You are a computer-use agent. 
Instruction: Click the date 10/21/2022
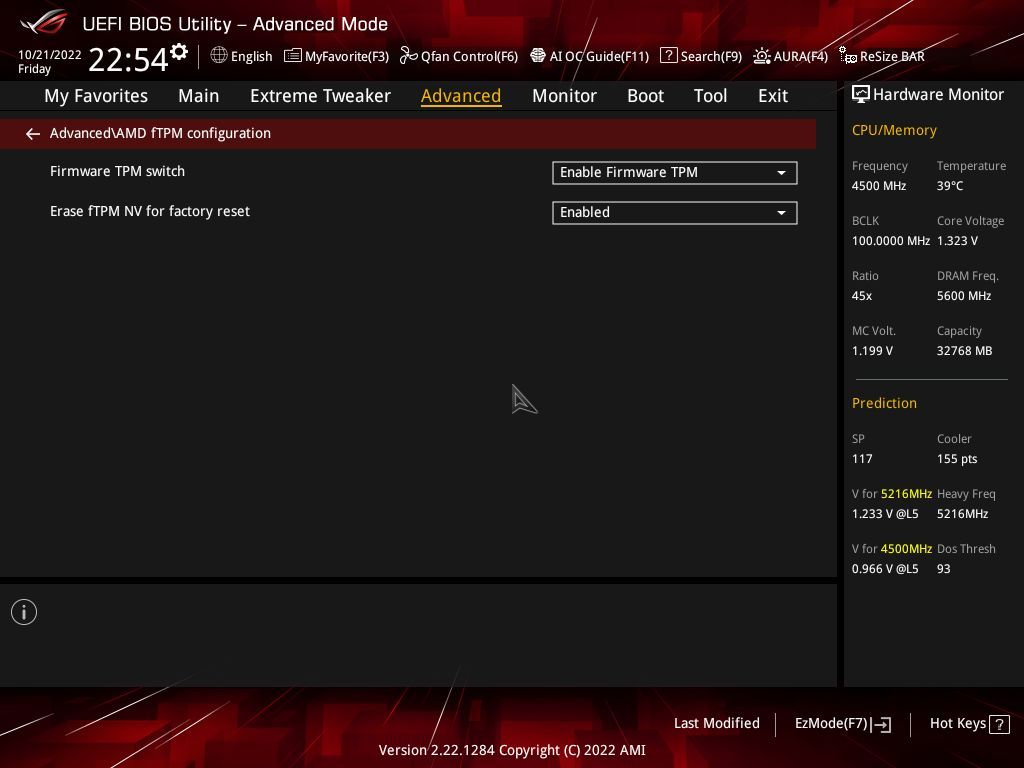pyautogui.click(x=50, y=55)
